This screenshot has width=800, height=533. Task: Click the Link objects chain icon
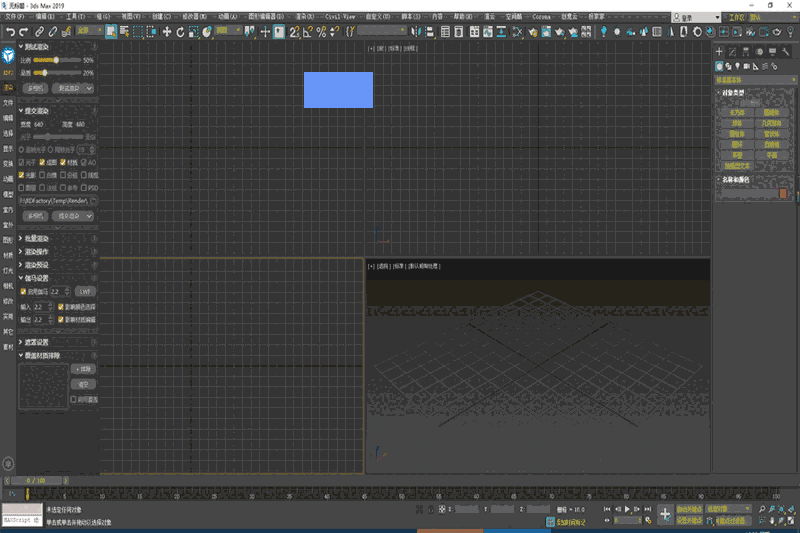pyautogui.click(x=39, y=32)
